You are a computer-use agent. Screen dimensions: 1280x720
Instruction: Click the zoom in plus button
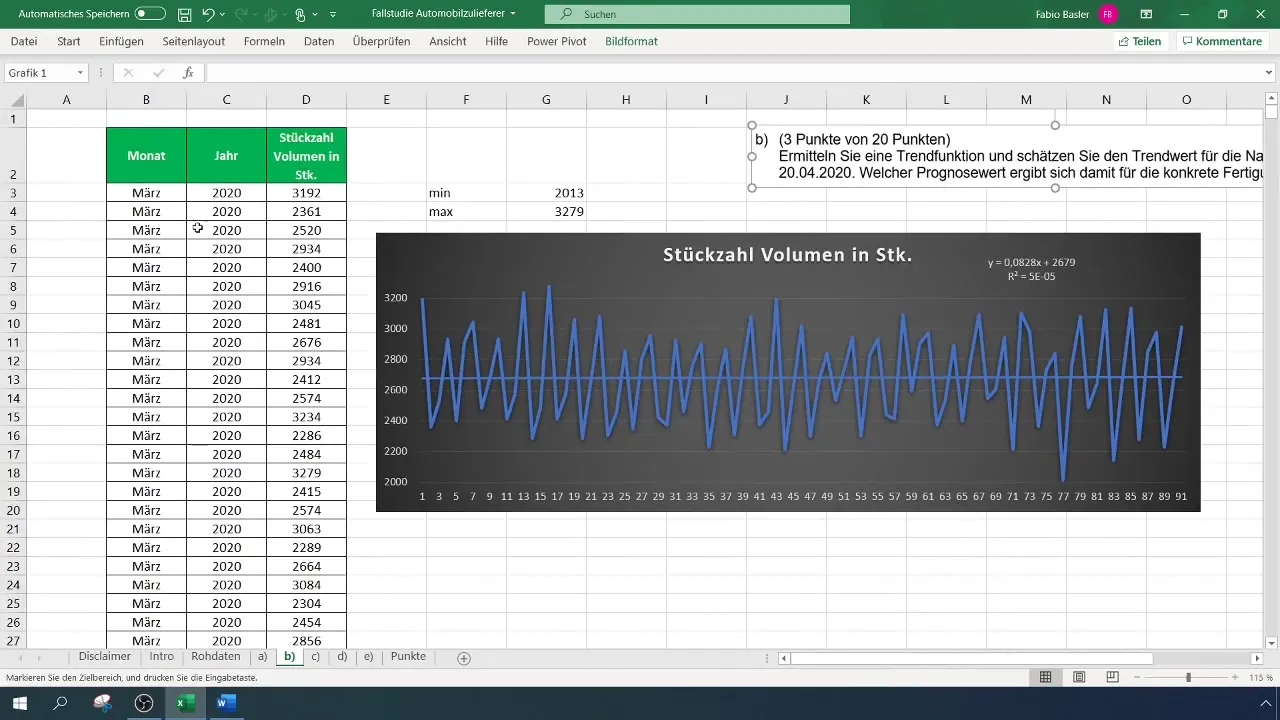coord(1236,677)
